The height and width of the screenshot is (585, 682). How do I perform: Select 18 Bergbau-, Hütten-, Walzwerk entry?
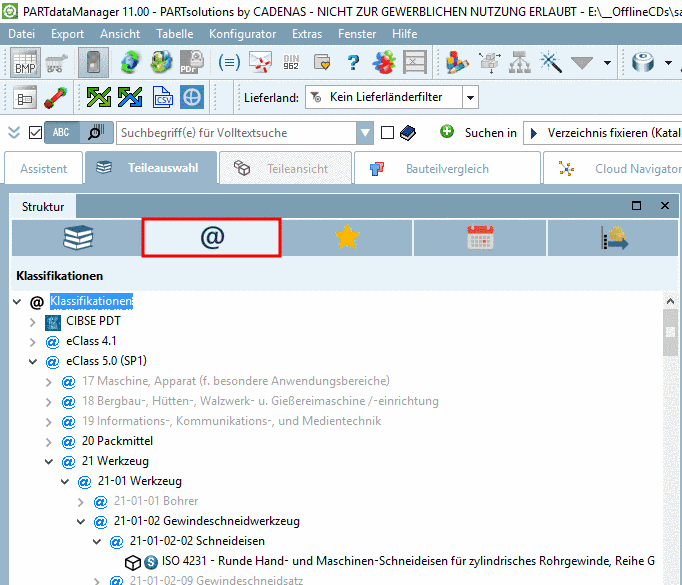point(260,401)
